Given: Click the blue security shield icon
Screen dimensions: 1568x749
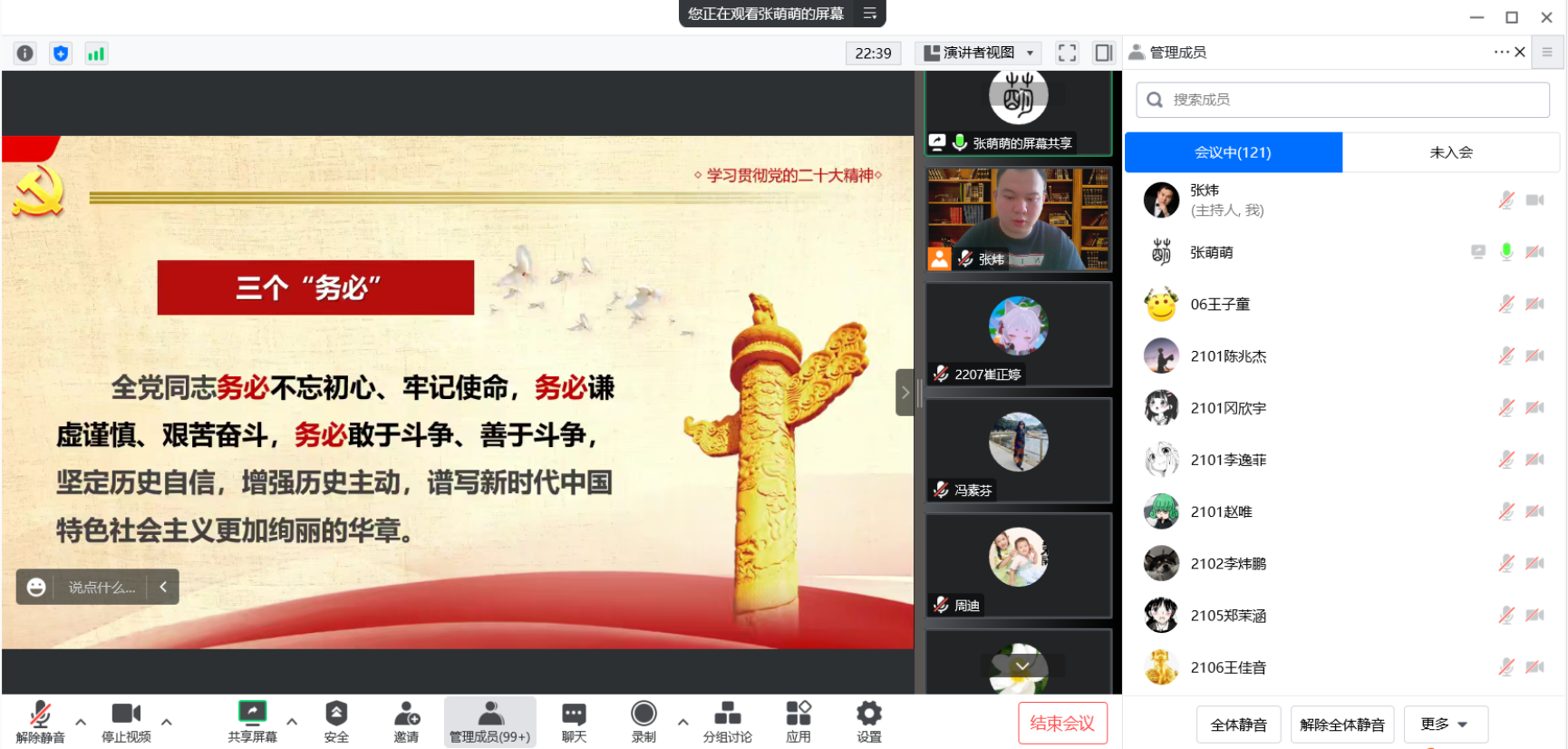Looking at the screenshot, I should point(61,53).
